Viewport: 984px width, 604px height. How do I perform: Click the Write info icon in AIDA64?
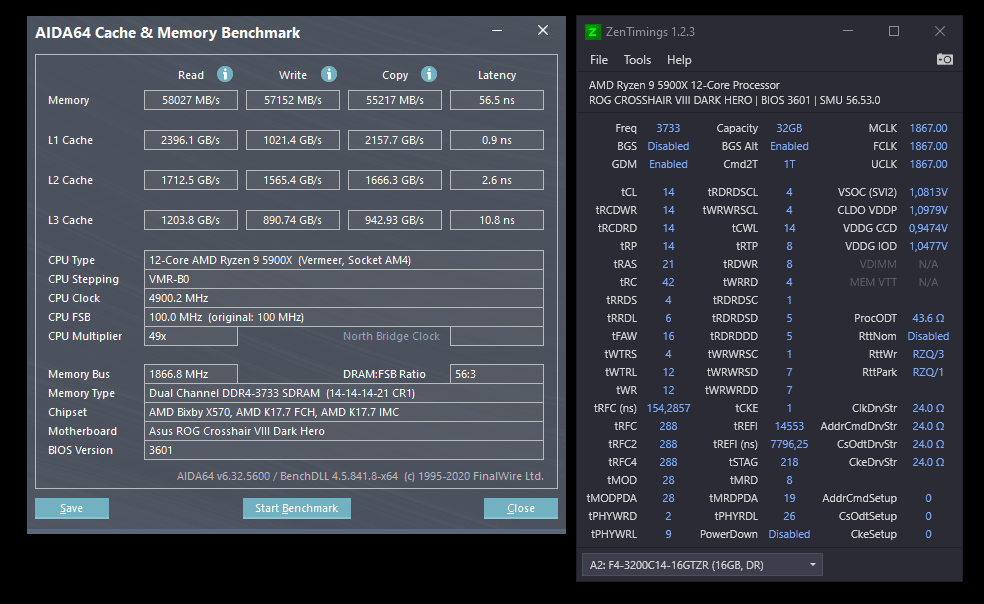[x=329, y=74]
